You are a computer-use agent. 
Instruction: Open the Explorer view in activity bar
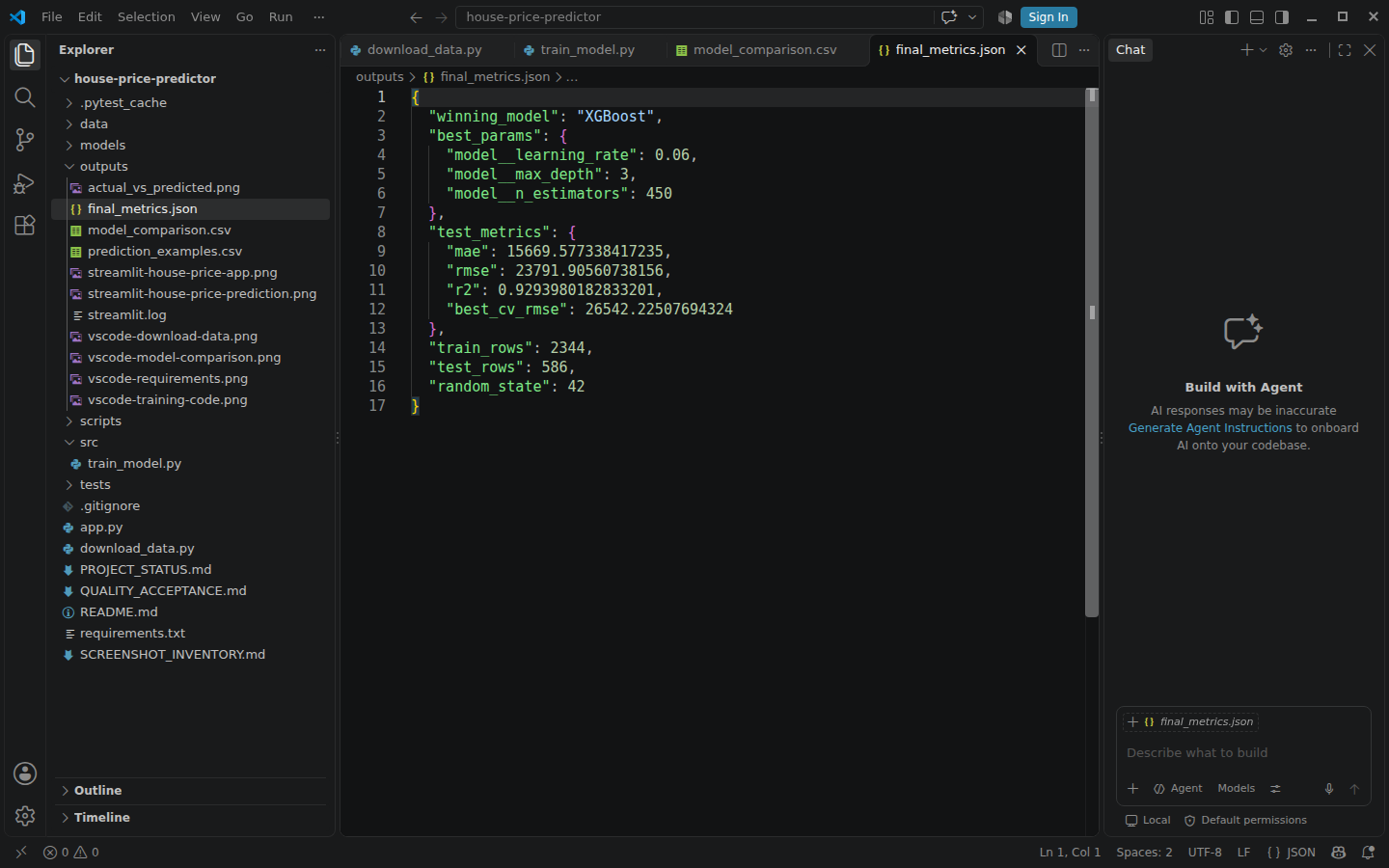tap(25, 55)
